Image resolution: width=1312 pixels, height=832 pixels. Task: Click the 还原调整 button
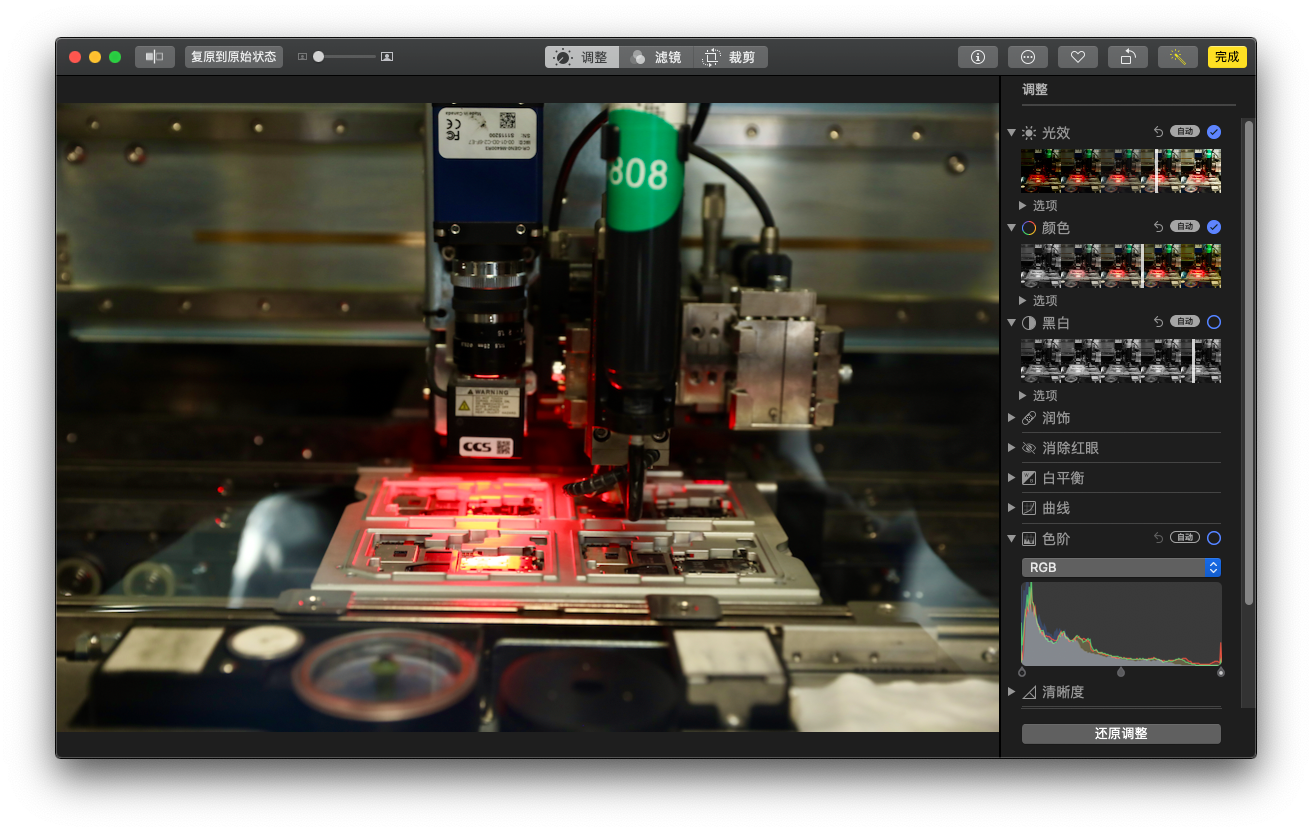tap(1121, 734)
